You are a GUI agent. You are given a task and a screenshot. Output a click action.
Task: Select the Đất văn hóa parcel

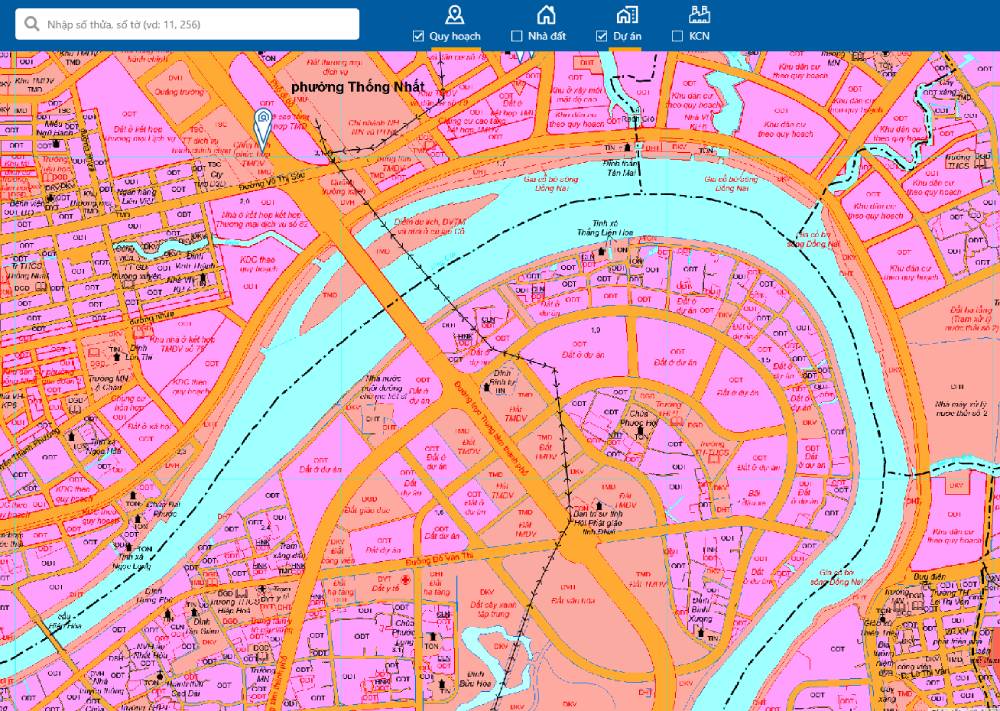(573, 599)
